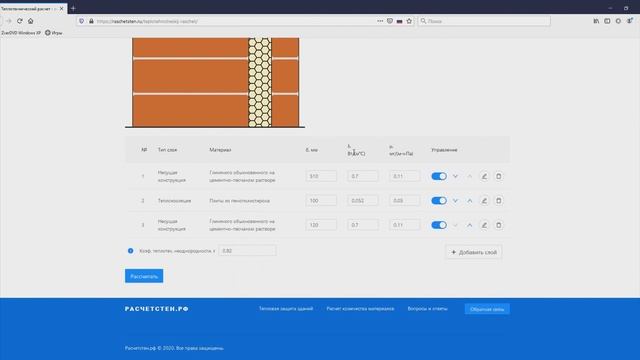Toggle the browser sidebar icon
This screenshot has width=640, height=360.
pyautogui.click(x=607, y=21)
